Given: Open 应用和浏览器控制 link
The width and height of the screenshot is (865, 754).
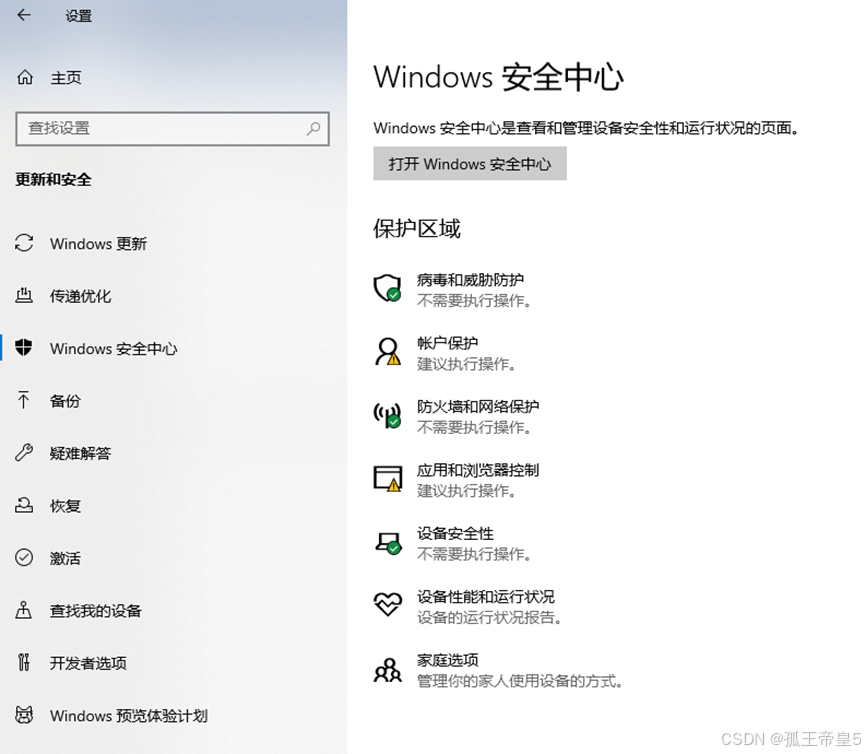Looking at the screenshot, I should 478,470.
